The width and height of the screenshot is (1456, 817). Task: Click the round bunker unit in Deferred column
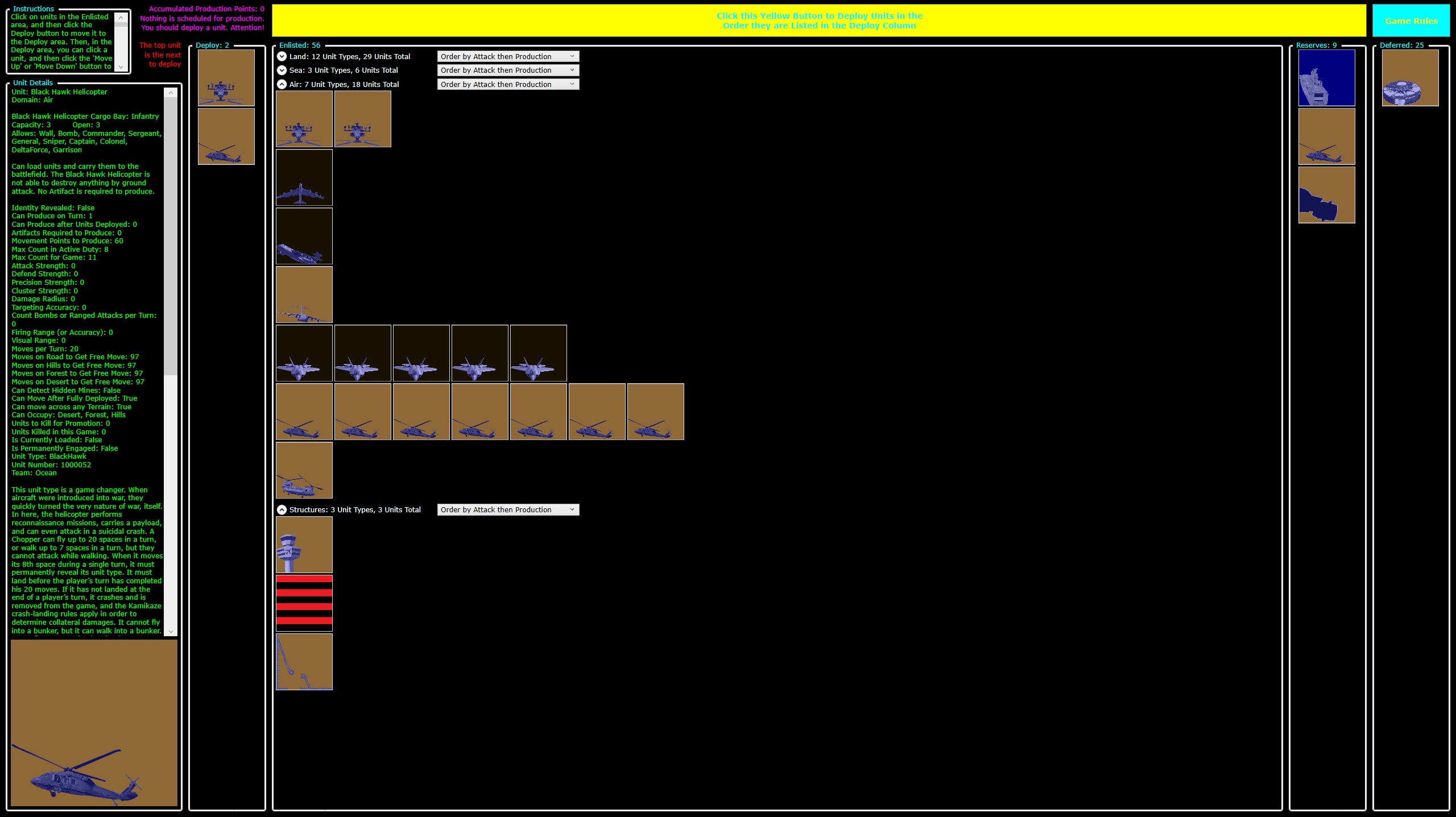(1410, 78)
